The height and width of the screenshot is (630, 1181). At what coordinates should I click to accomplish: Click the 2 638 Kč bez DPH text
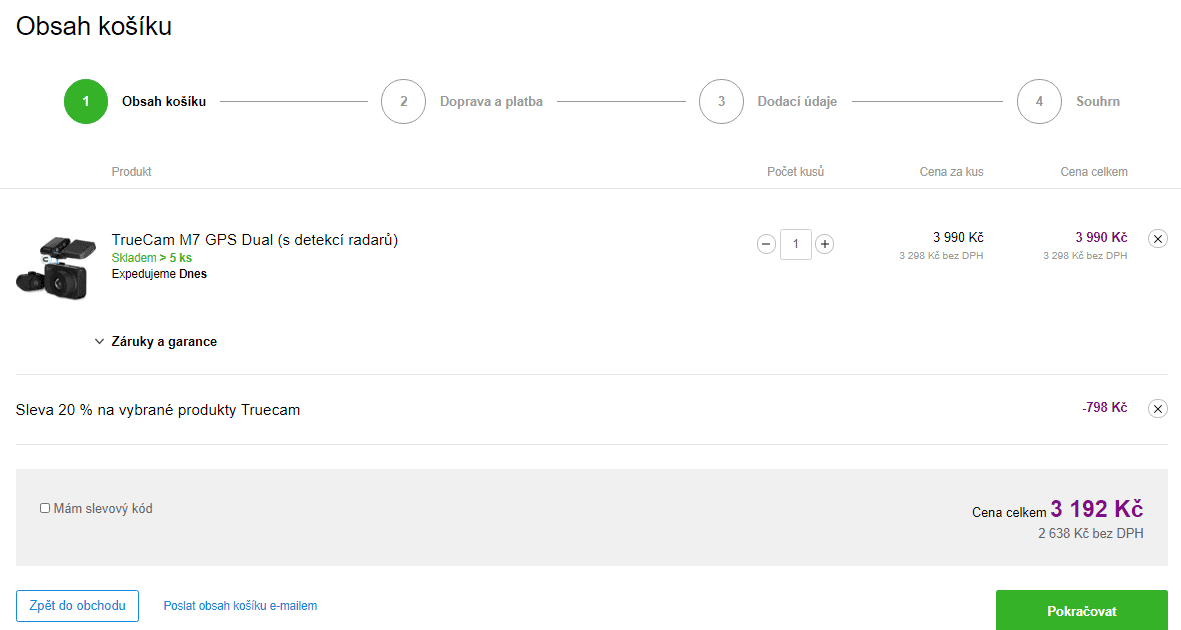coord(1091,534)
